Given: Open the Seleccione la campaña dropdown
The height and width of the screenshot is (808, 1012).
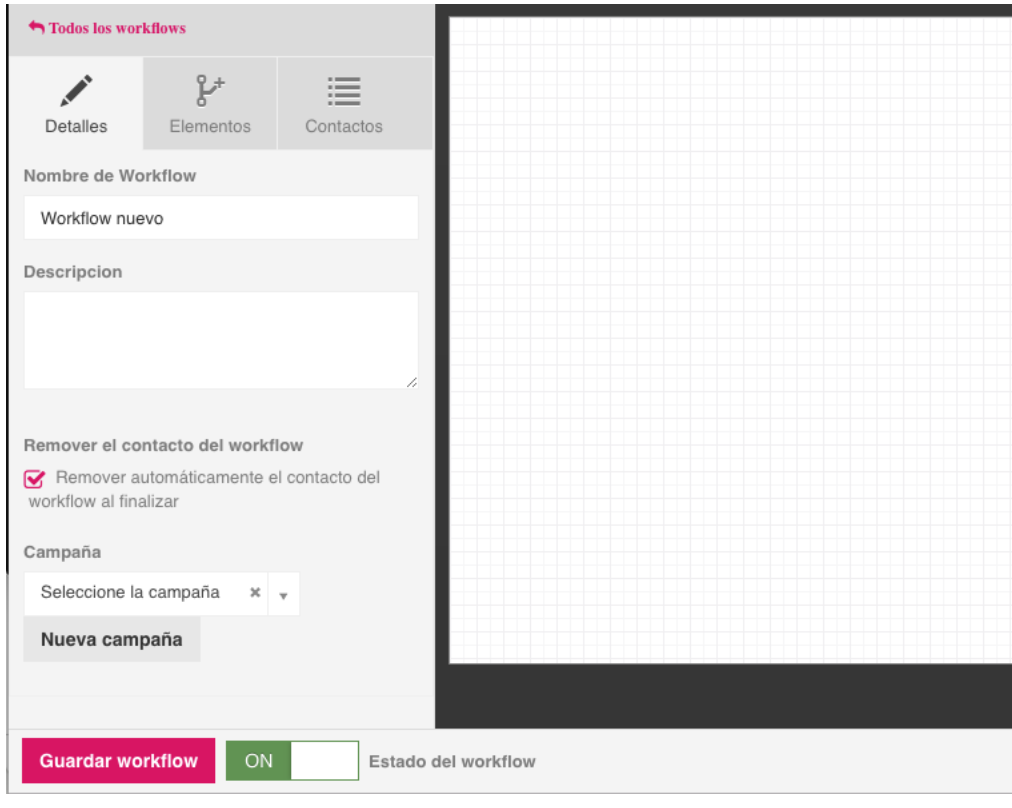Looking at the screenshot, I should 130,593.
